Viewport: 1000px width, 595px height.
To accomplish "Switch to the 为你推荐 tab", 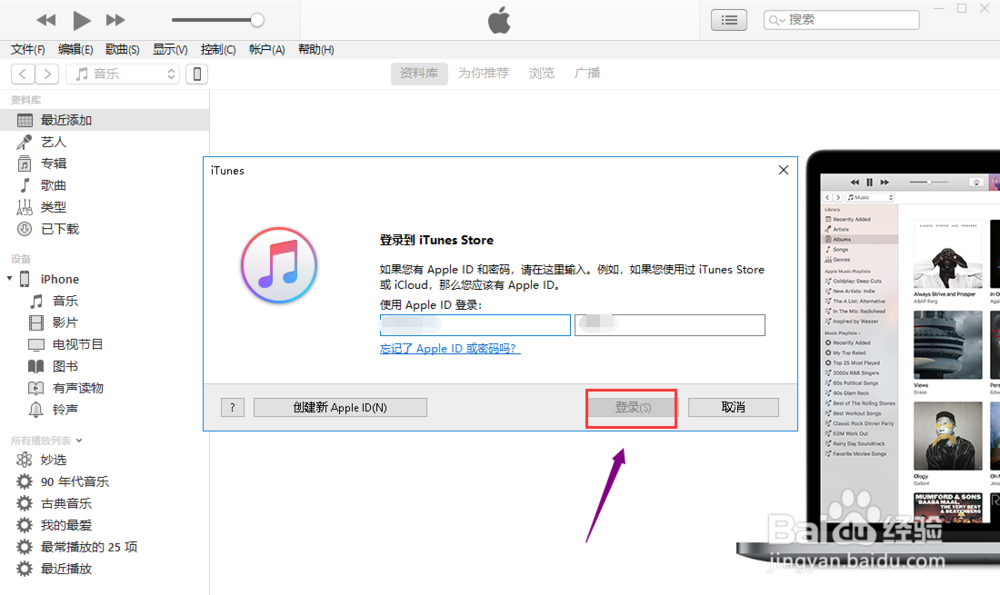I will tap(483, 72).
